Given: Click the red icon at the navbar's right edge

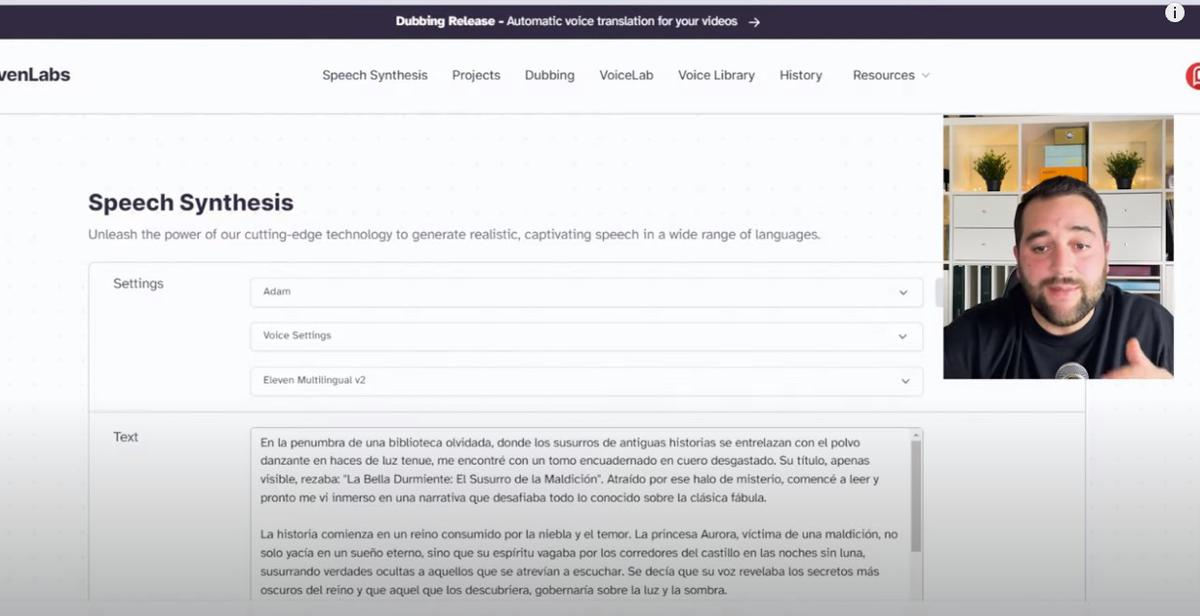Looking at the screenshot, I should 1193,76.
